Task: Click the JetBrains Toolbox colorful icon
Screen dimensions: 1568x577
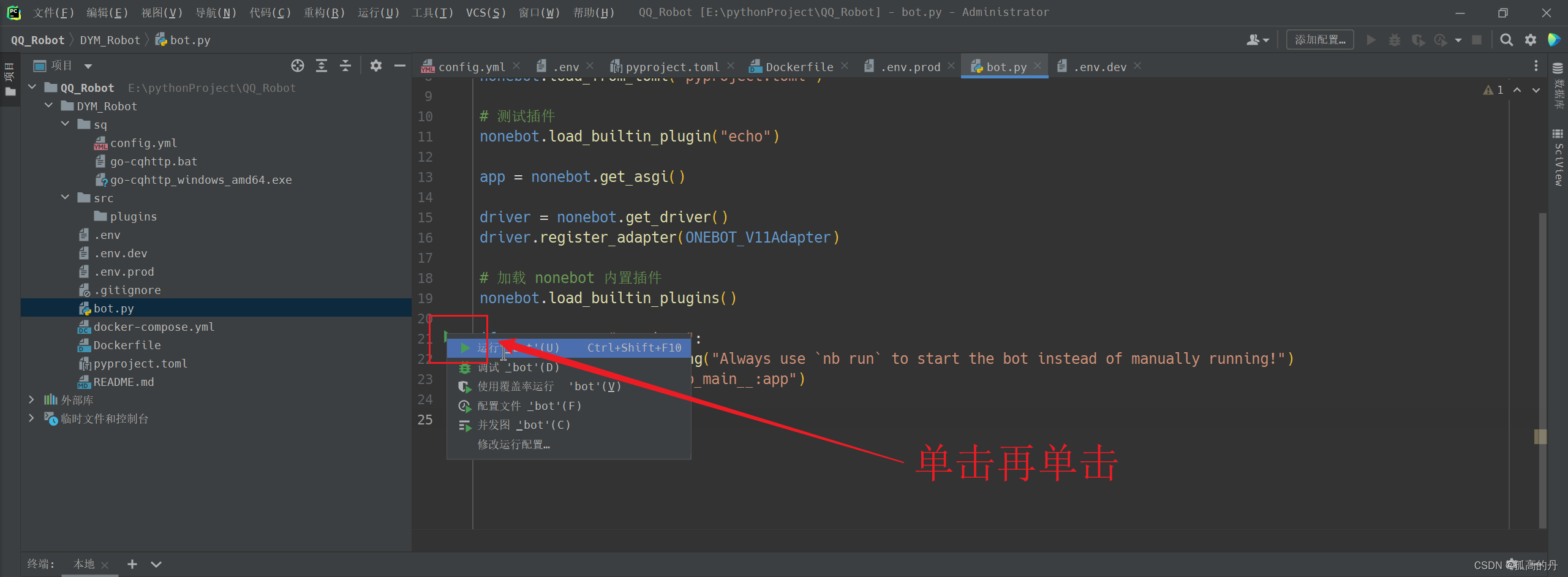Action: (1554, 40)
